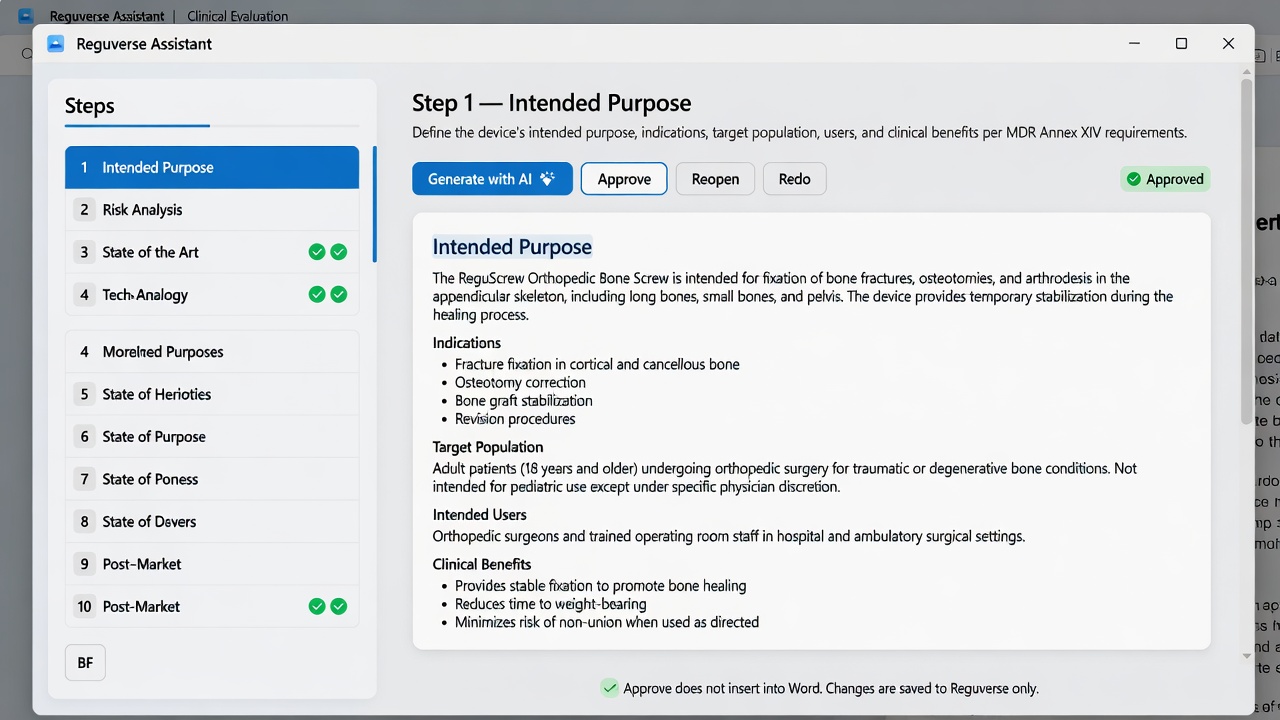The image size is (1280, 720).
Task: Click the left green check on State of the Art
Action: point(317,252)
